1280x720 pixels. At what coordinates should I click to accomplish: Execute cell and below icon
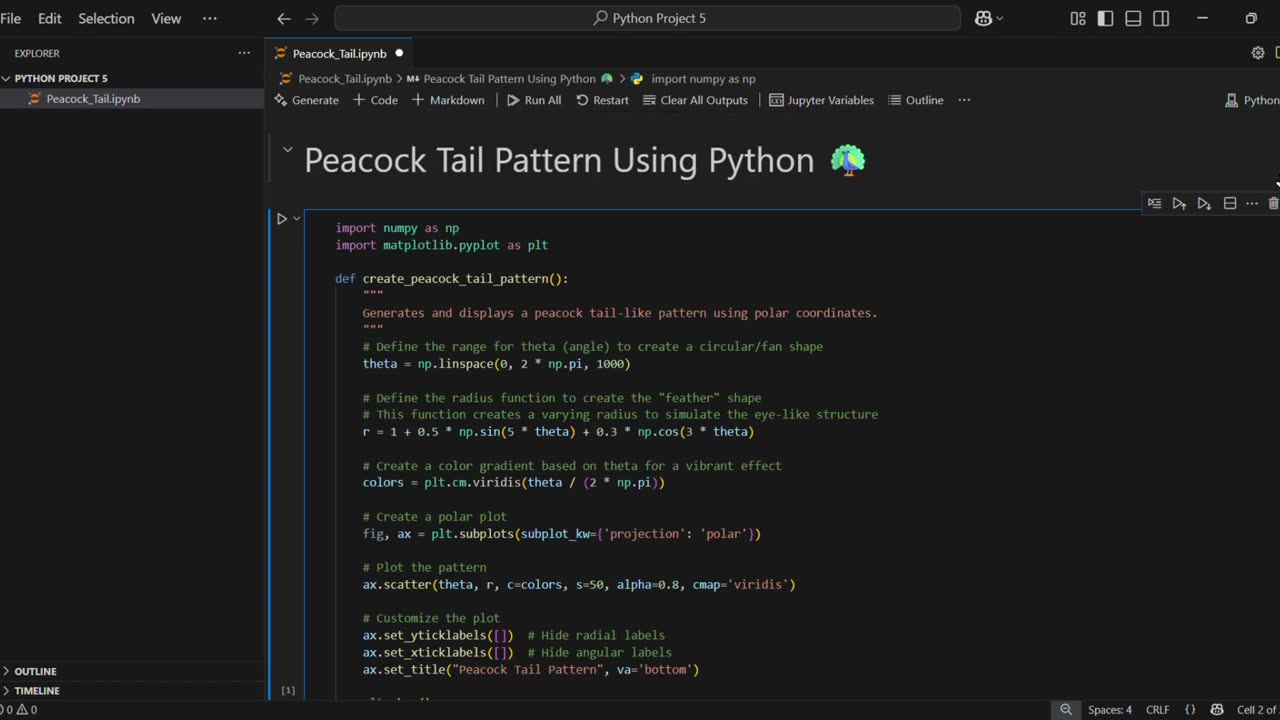coord(1204,203)
